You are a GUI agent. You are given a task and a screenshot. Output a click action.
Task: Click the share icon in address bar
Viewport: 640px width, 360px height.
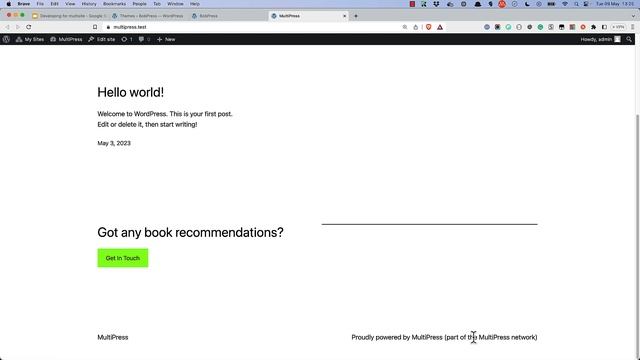(x=416, y=27)
